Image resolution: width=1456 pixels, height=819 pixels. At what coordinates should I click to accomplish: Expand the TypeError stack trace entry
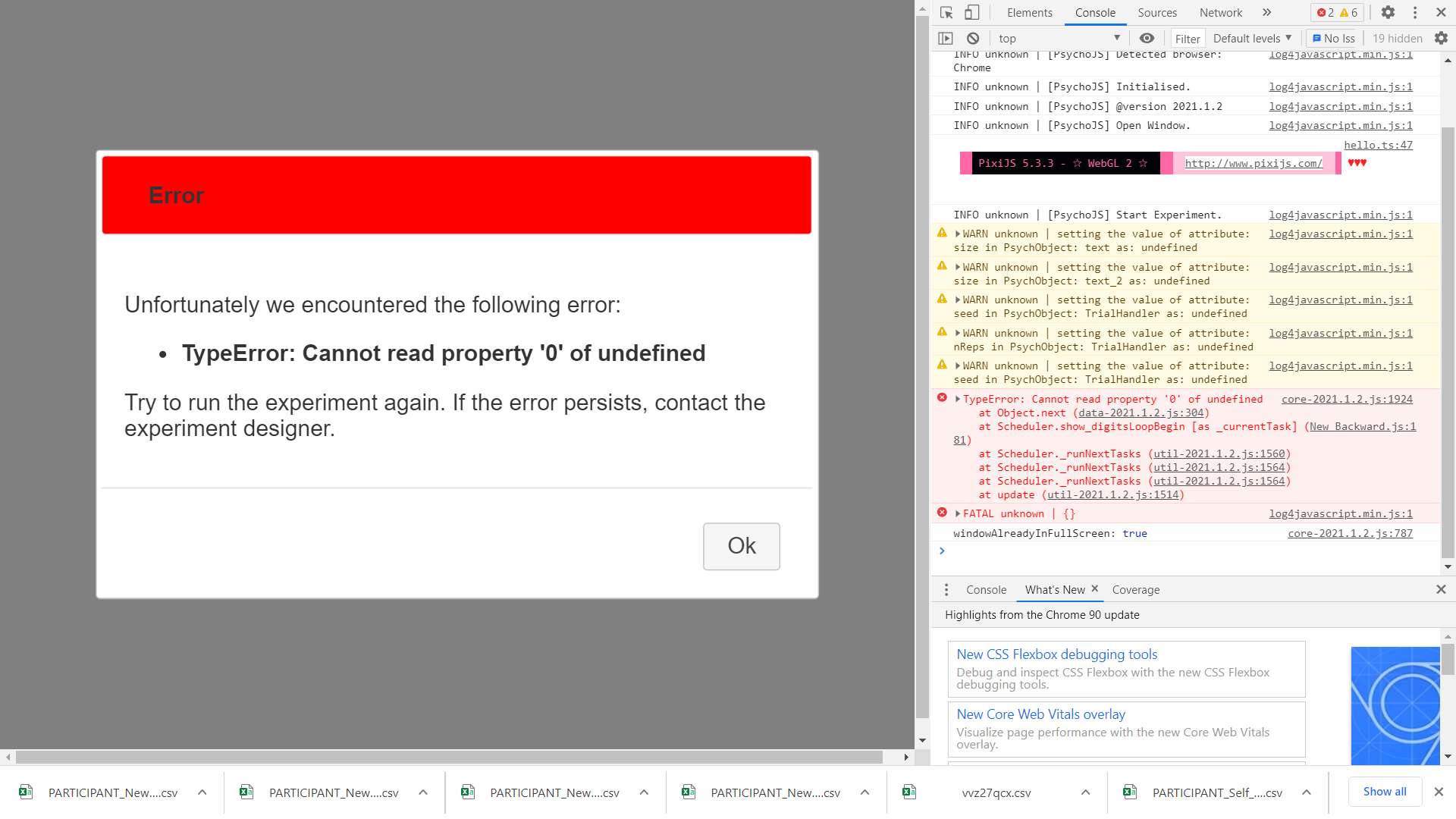click(x=958, y=400)
